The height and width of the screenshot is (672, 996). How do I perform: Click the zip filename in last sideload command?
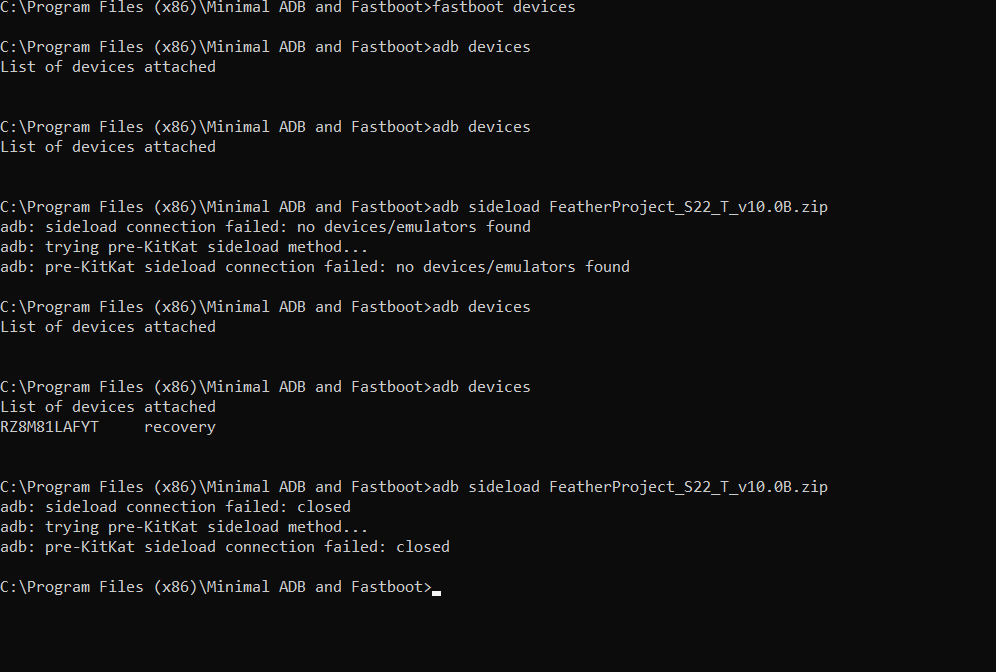tap(688, 487)
